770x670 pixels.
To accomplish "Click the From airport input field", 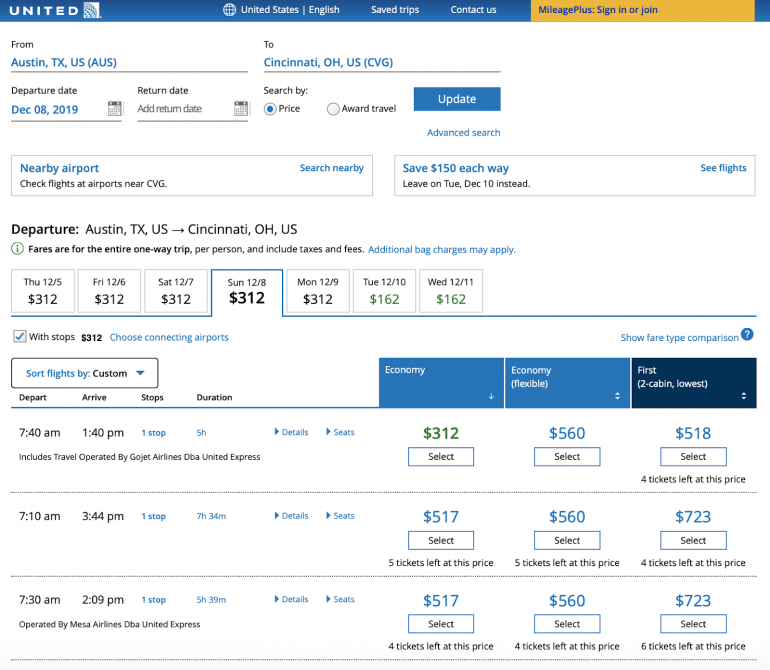I will click(x=129, y=62).
